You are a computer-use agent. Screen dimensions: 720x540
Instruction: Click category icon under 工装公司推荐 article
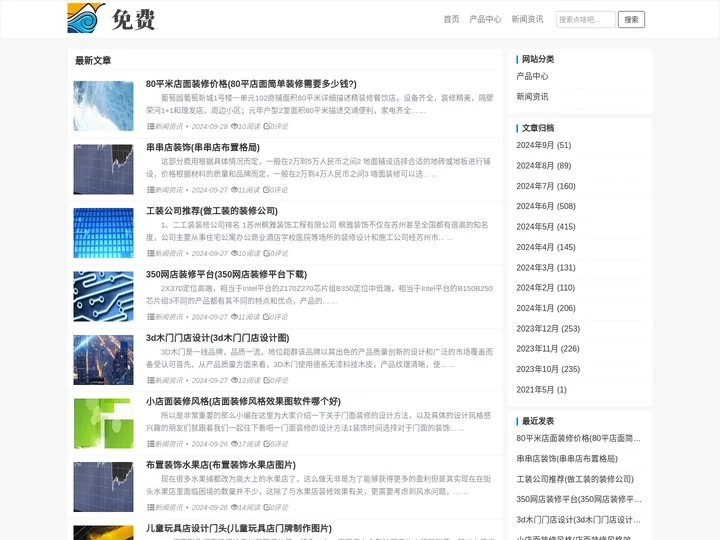click(x=150, y=253)
